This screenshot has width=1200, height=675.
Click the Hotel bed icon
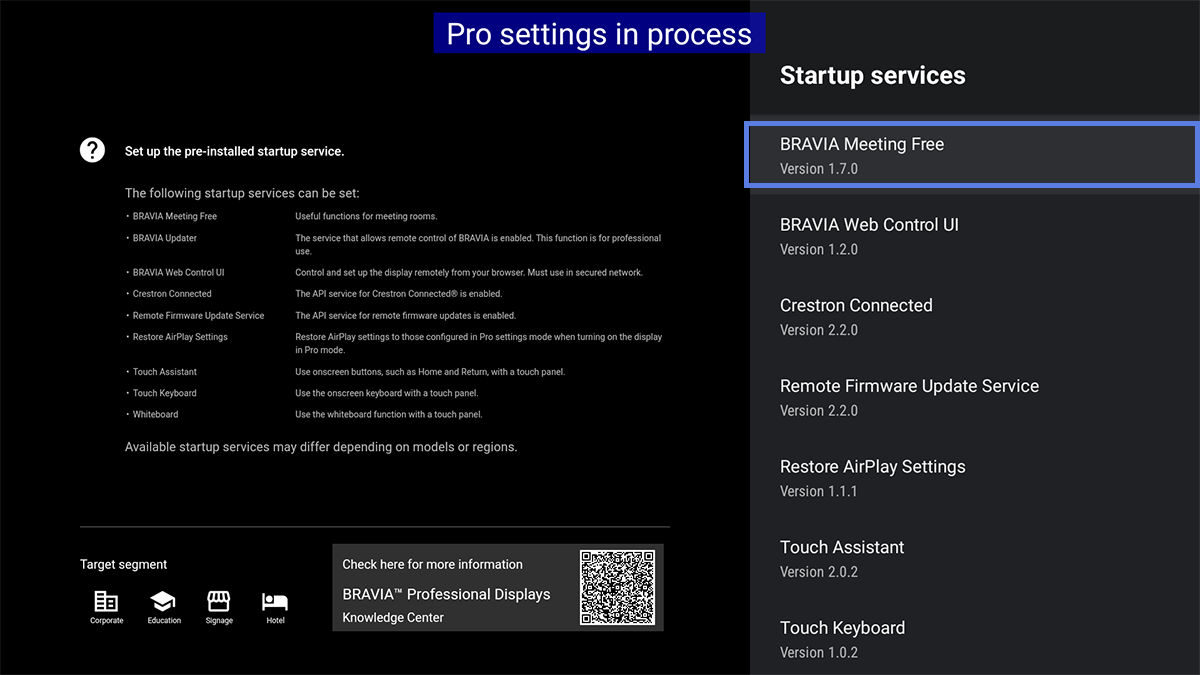(275, 601)
